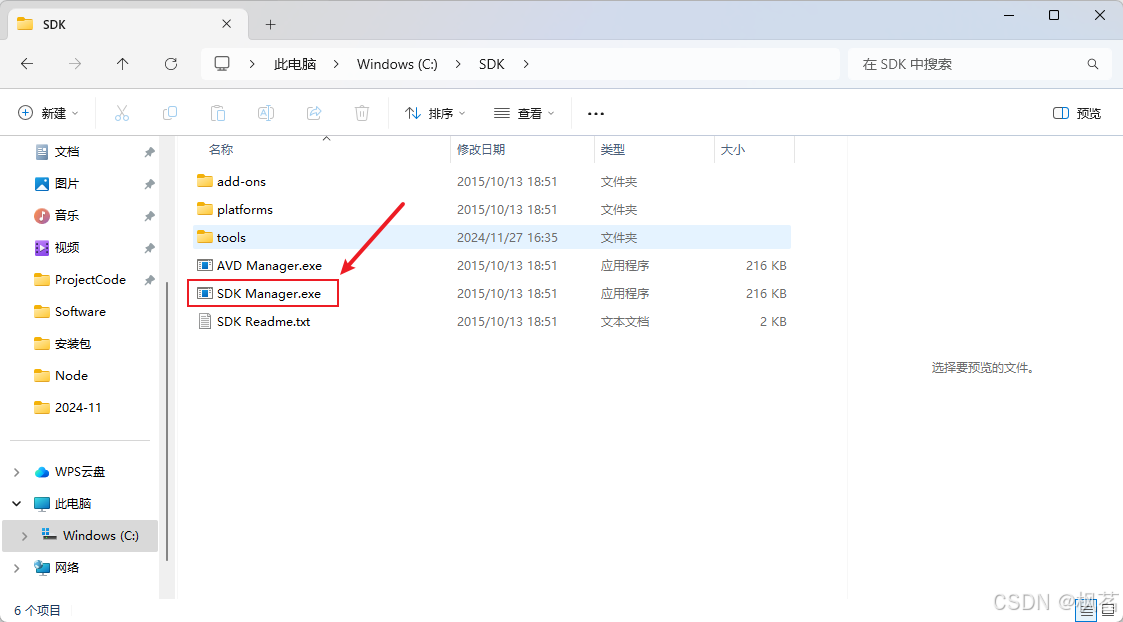Select the tools folder
Screen dimensions: 1123x622
(x=492, y=237)
